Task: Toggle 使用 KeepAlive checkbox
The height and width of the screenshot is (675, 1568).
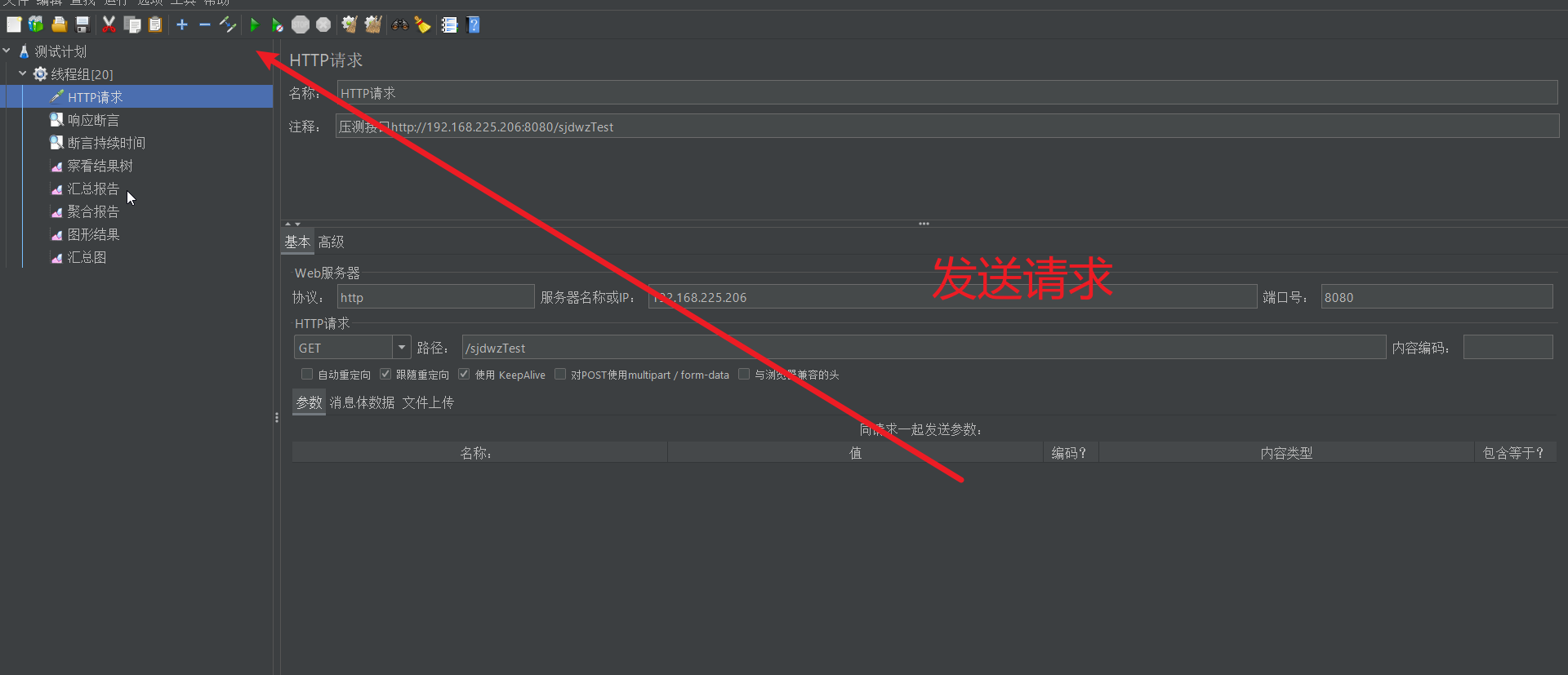Action: point(464,374)
